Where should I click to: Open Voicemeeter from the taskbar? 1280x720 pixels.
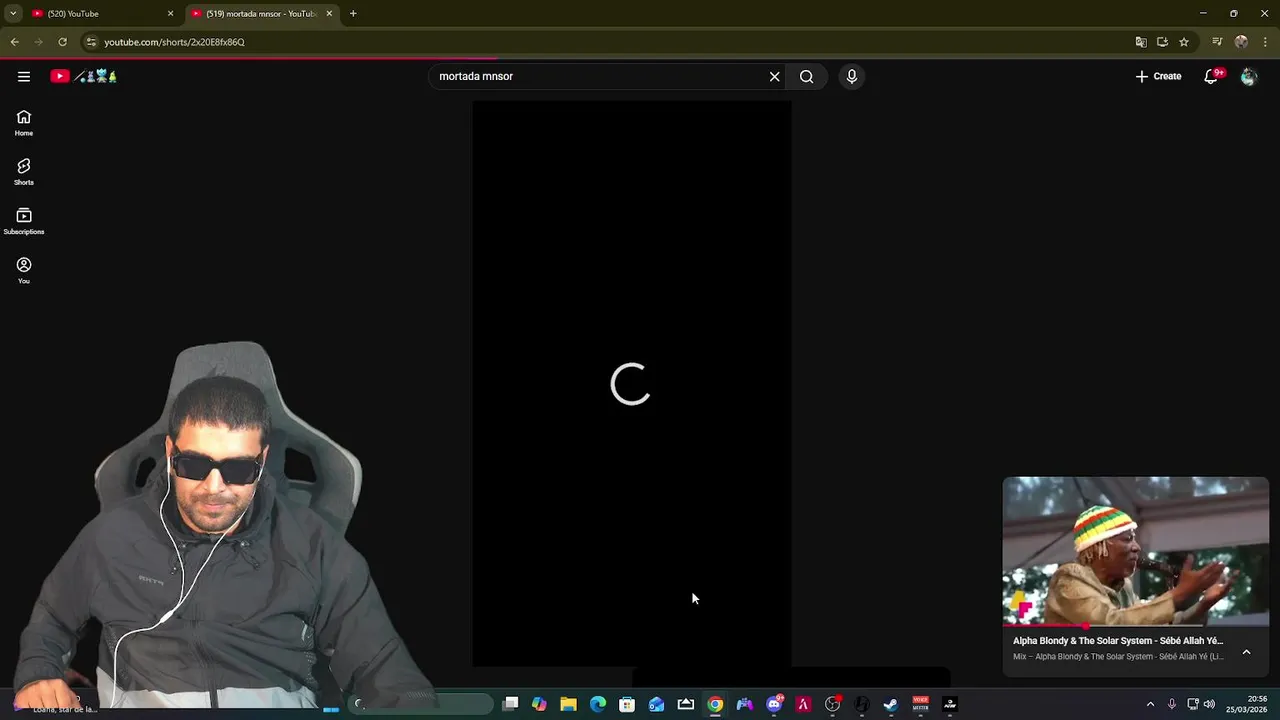click(x=920, y=704)
